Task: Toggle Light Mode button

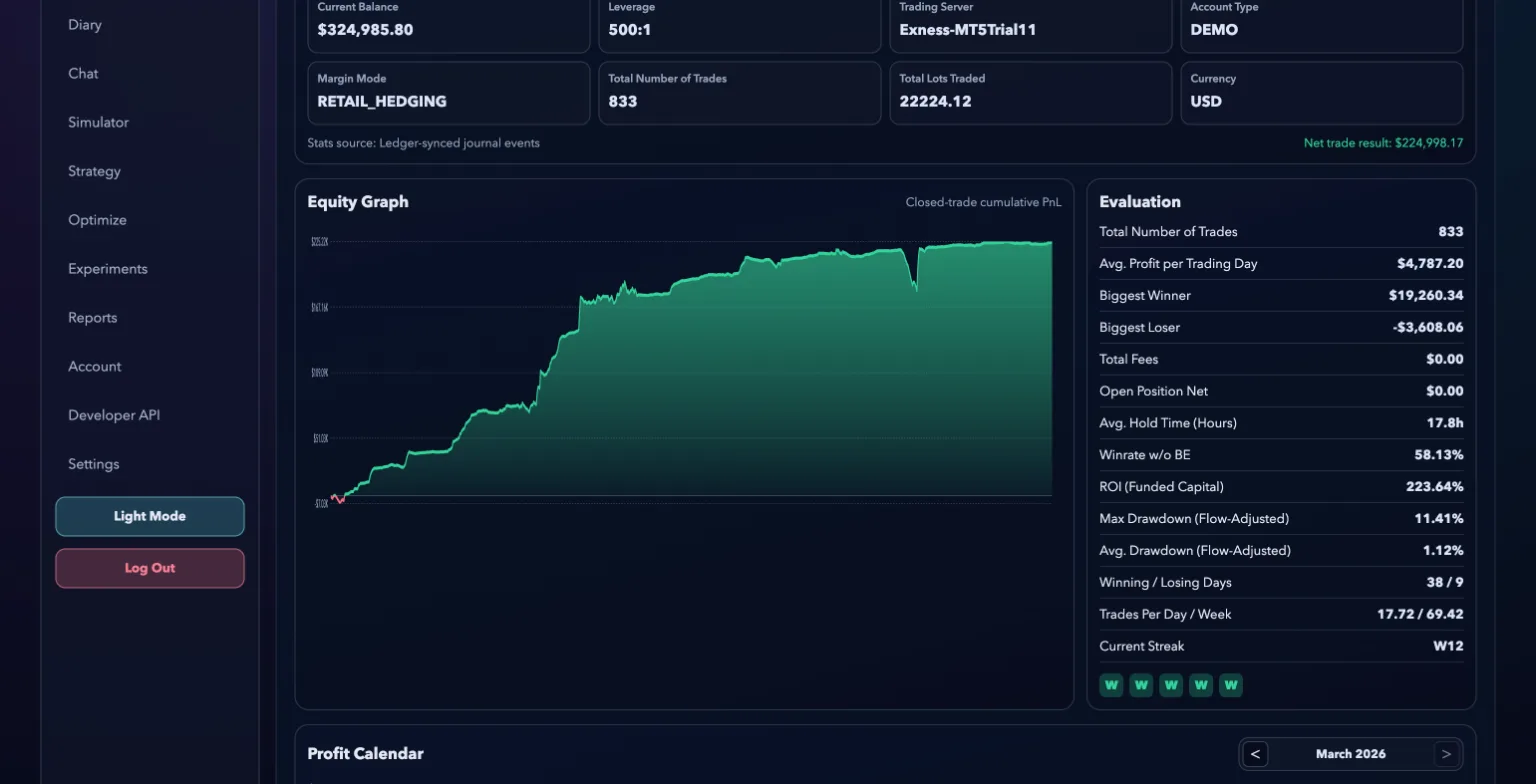Action: point(150,517)
